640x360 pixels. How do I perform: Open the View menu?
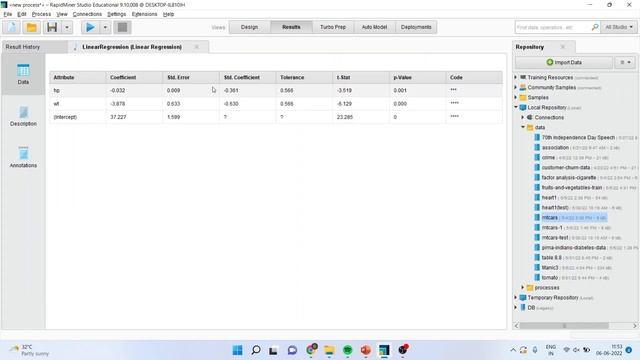[x=62, y=14]
